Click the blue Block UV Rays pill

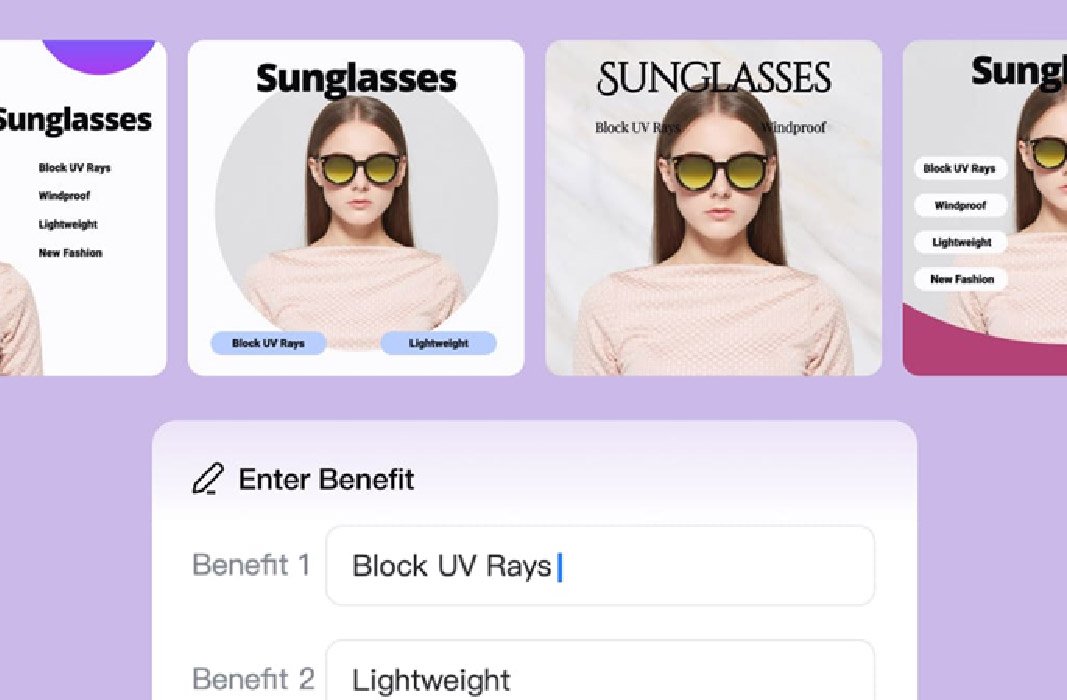268,343
